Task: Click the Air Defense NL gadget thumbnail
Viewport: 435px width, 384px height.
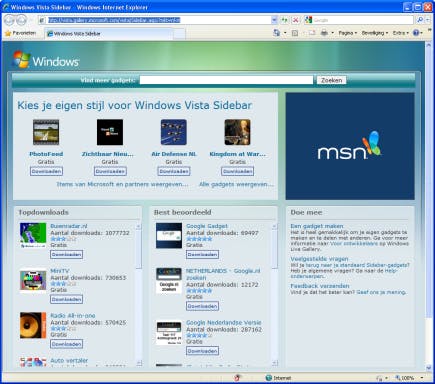Action: point(174,132)
